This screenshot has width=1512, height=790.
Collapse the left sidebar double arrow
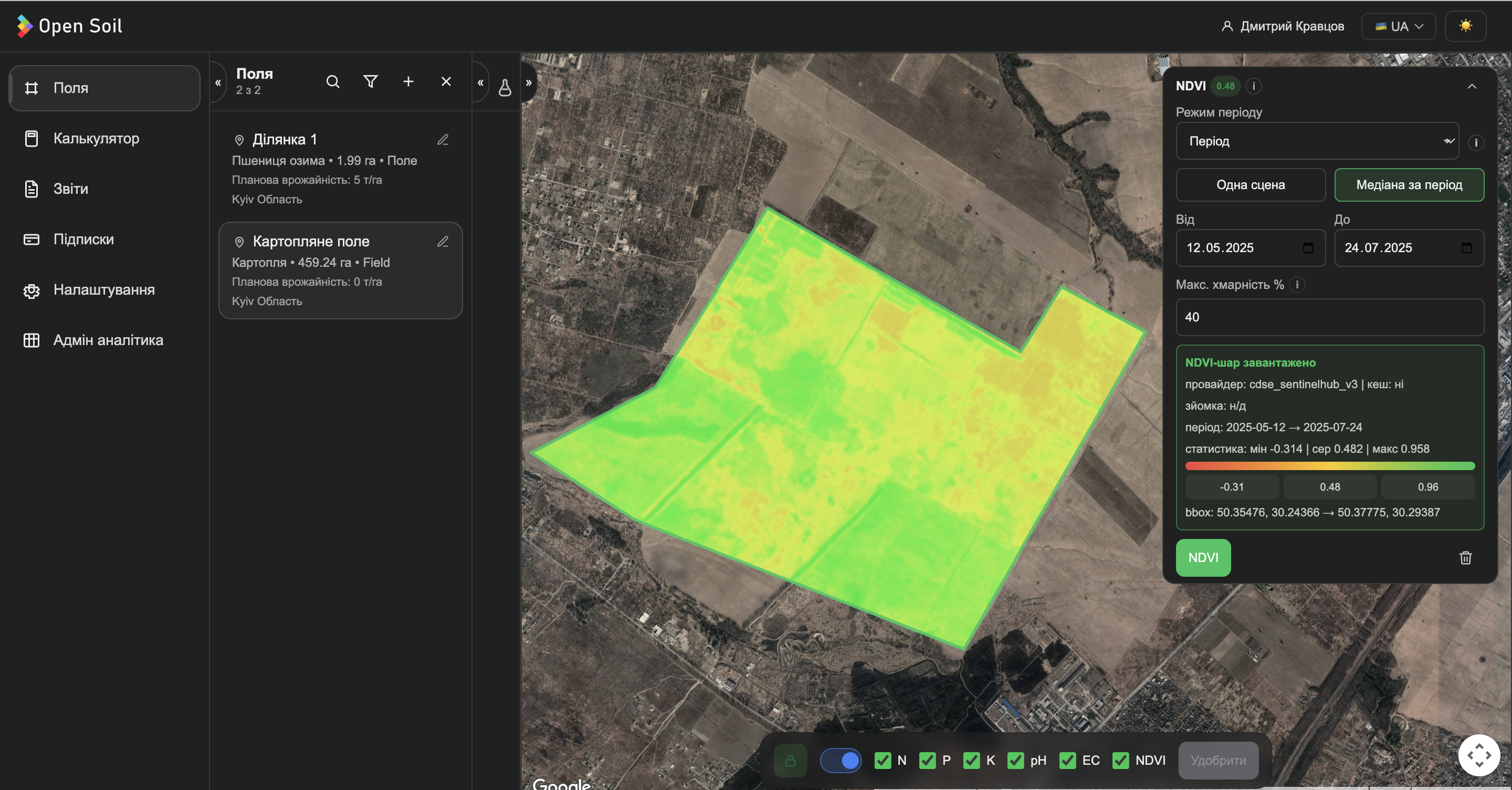coord(218,82)
